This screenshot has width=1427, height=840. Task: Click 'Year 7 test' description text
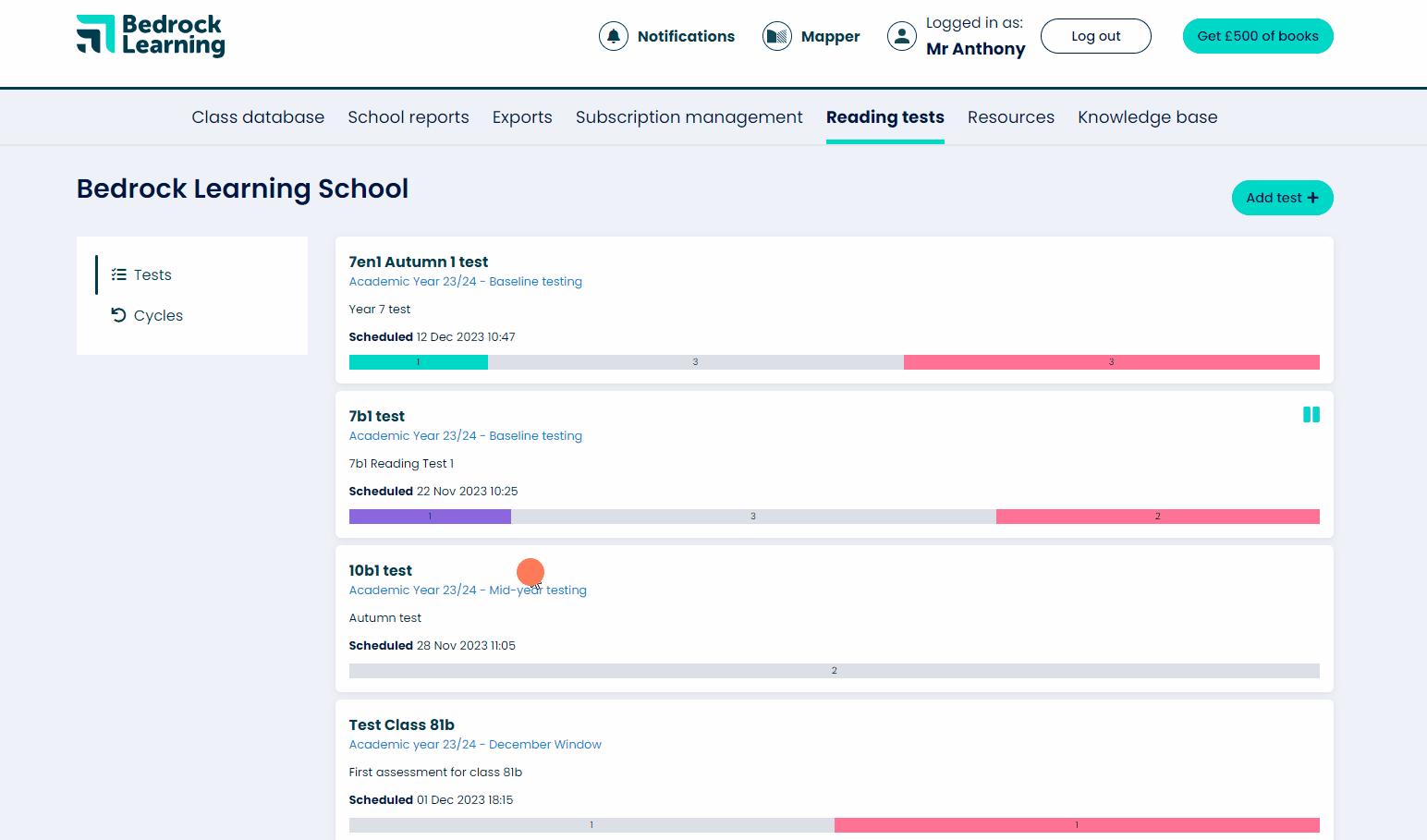[380, 310]
